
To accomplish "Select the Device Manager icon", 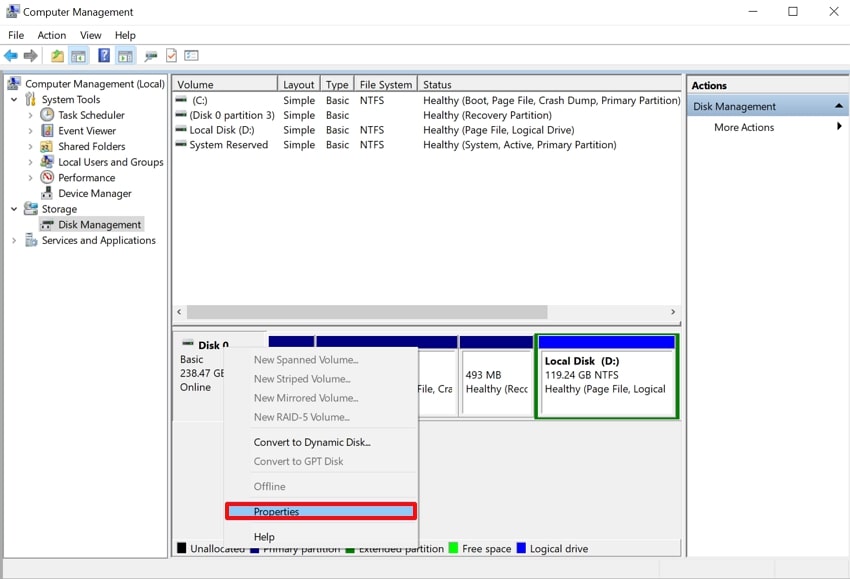I will pyautogui.click(x=47, y=193).
